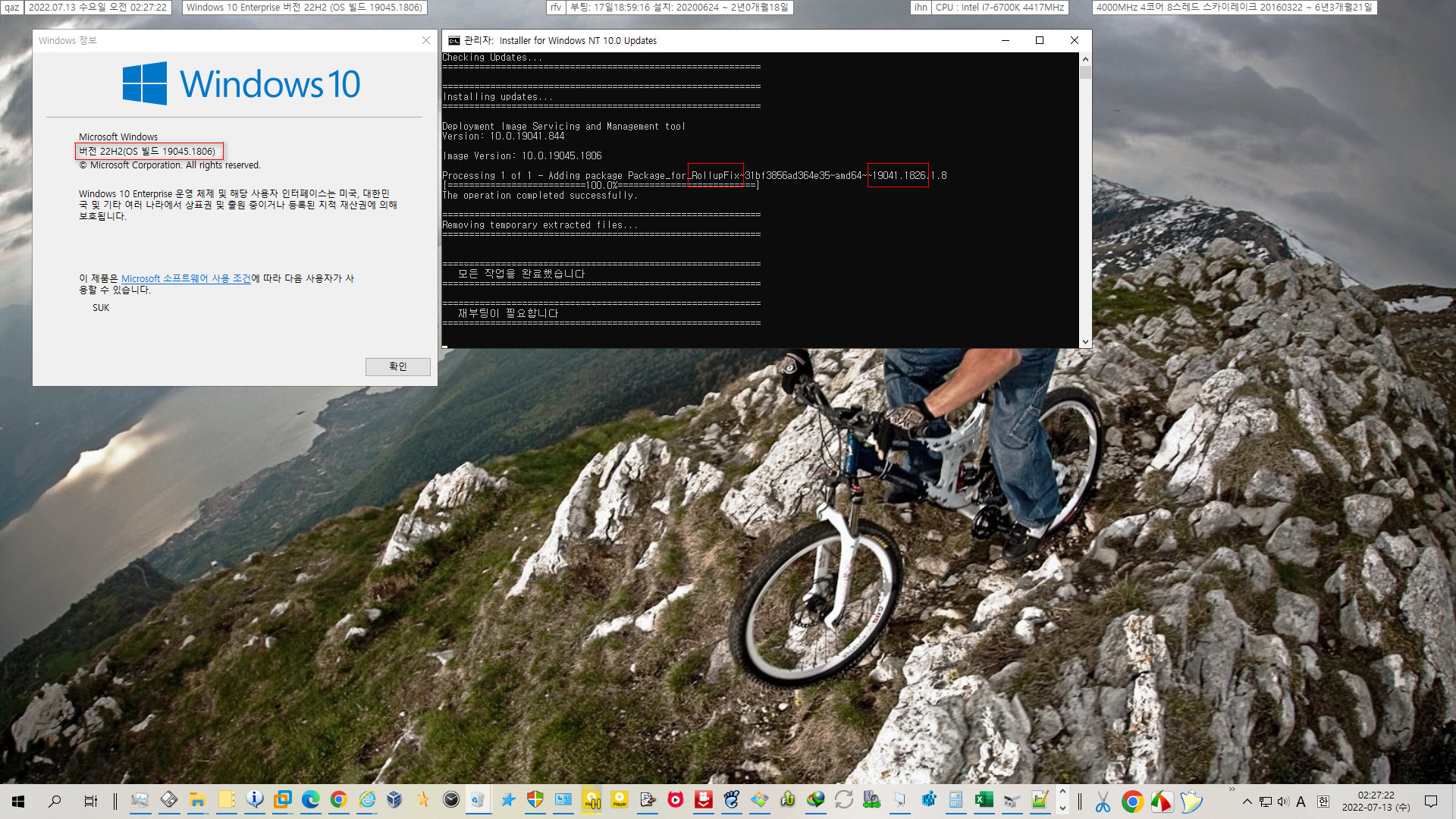This screenshot has height=819, width=1456.
Task: Open the Microsoft 소프트웨어 사용 조건 link
Action: pos(186,278)
